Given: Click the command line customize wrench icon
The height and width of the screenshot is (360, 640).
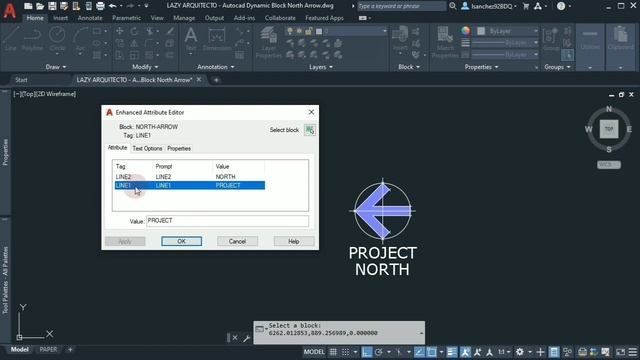Looking at the screenshot, I should [x=246, y=338].
